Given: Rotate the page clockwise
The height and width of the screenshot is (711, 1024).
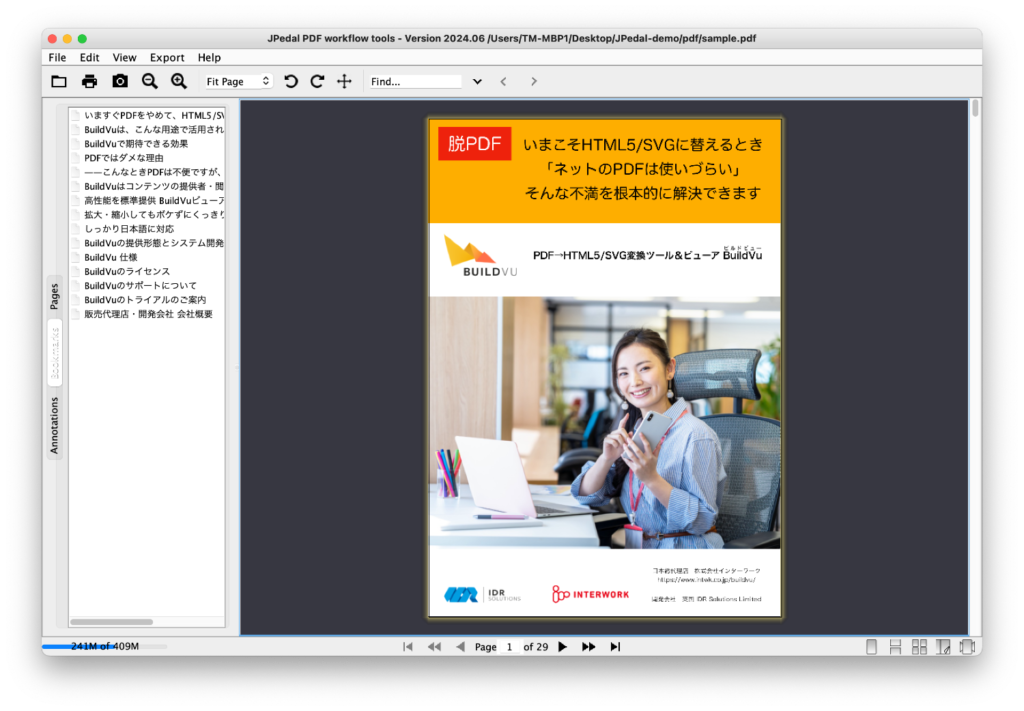Looking at the screenshot, I should (x=317, y=81).
